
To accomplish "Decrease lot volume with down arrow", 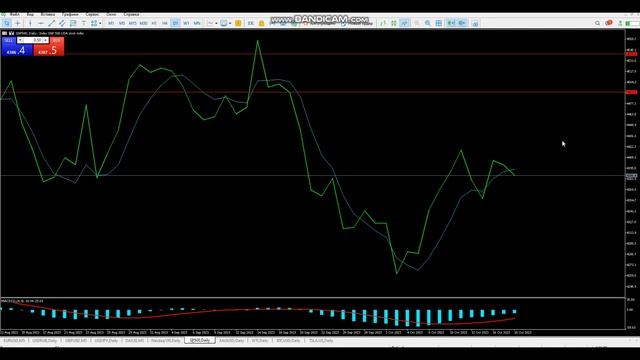I will [x=20, y=40].
